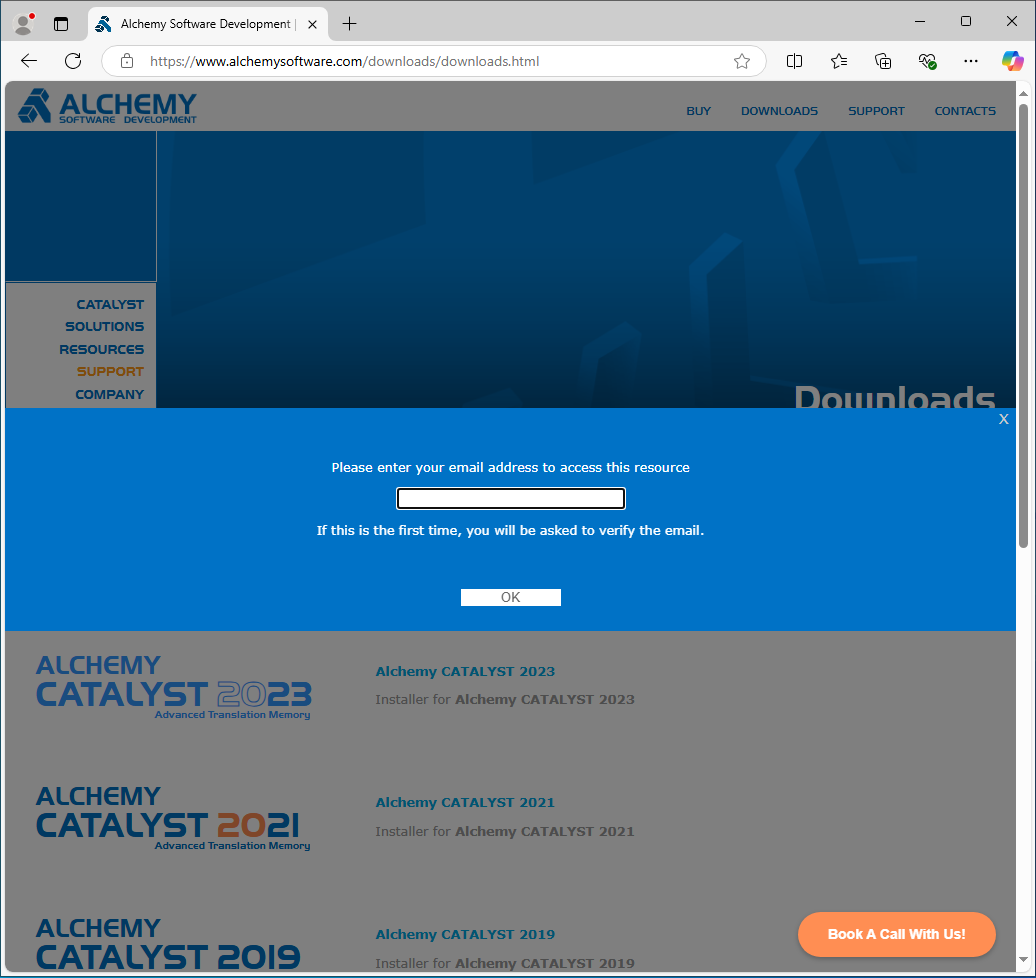The height and width of the screenshot is (978, 1036).
Task: Click the CATALYST 2023 logo image
Action: coord(174,687)
